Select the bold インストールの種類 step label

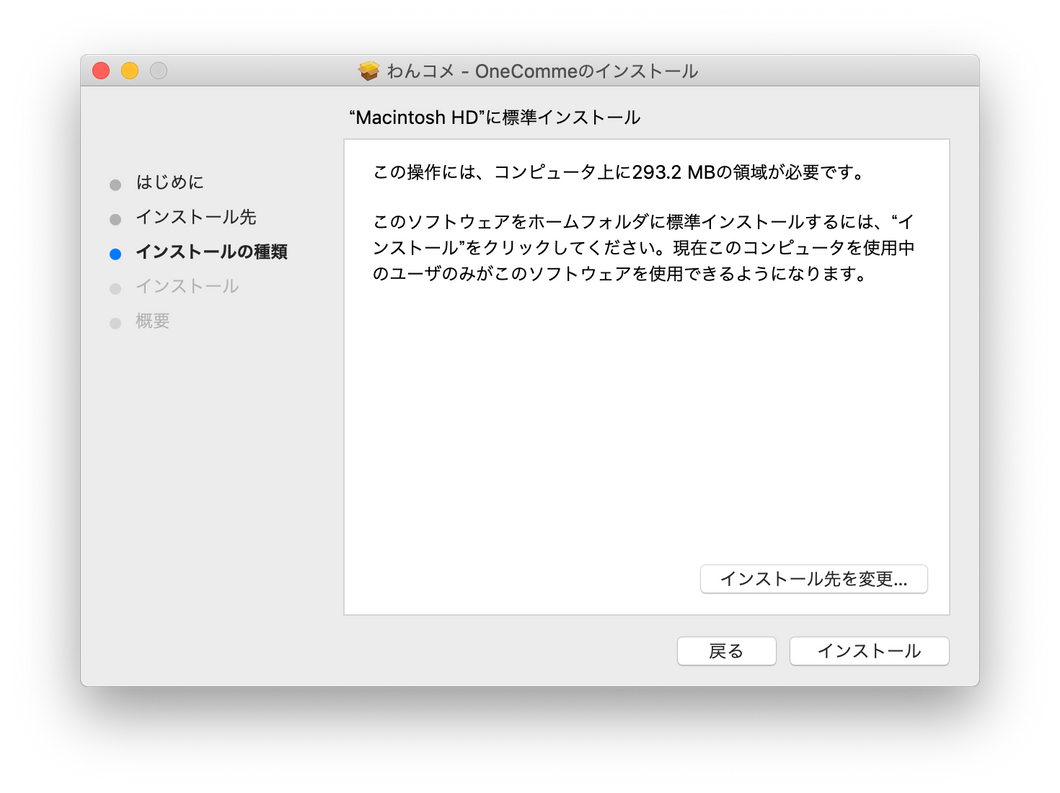click(x=212, y=252)
